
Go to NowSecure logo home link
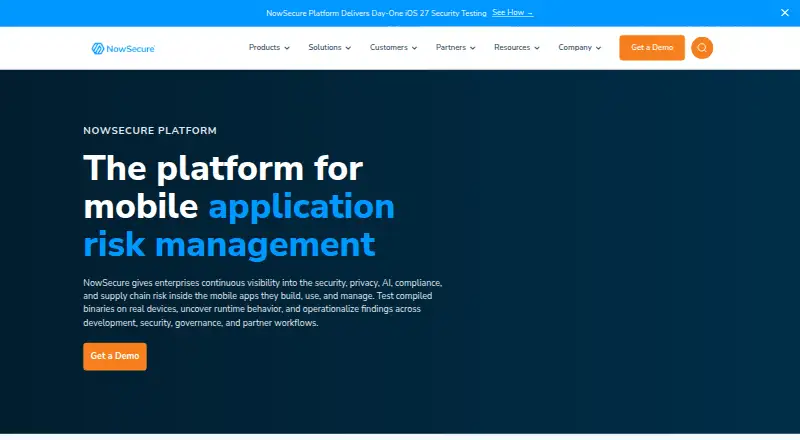click(x=123, y=48)
